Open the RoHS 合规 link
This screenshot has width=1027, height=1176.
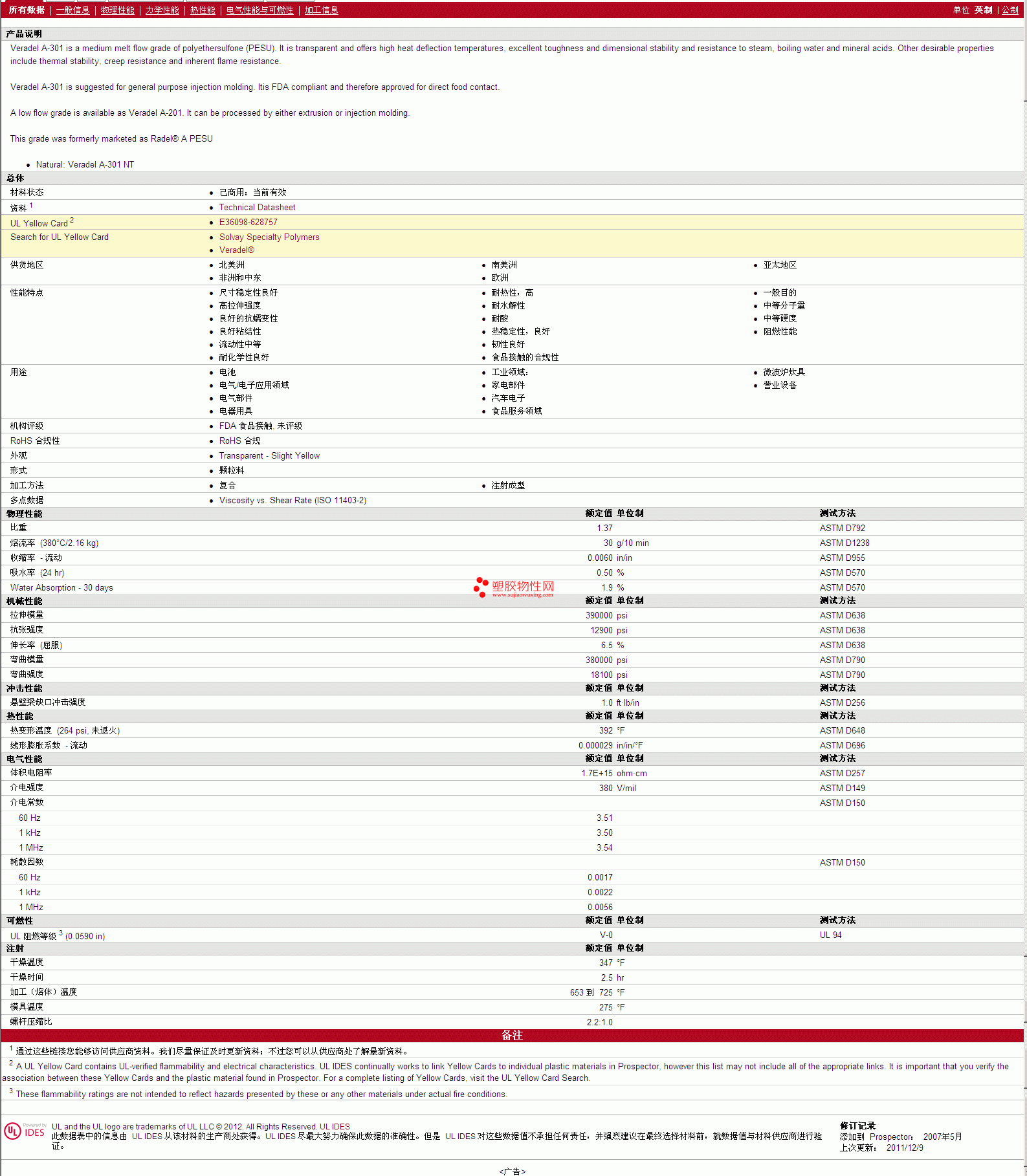(x=239, y=441)
